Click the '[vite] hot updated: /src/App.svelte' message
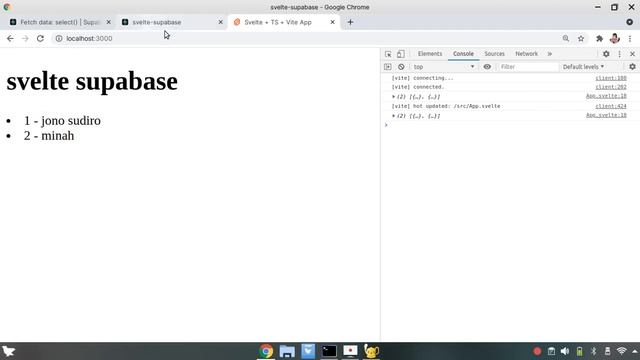640x360 pixels. (446, 106)
